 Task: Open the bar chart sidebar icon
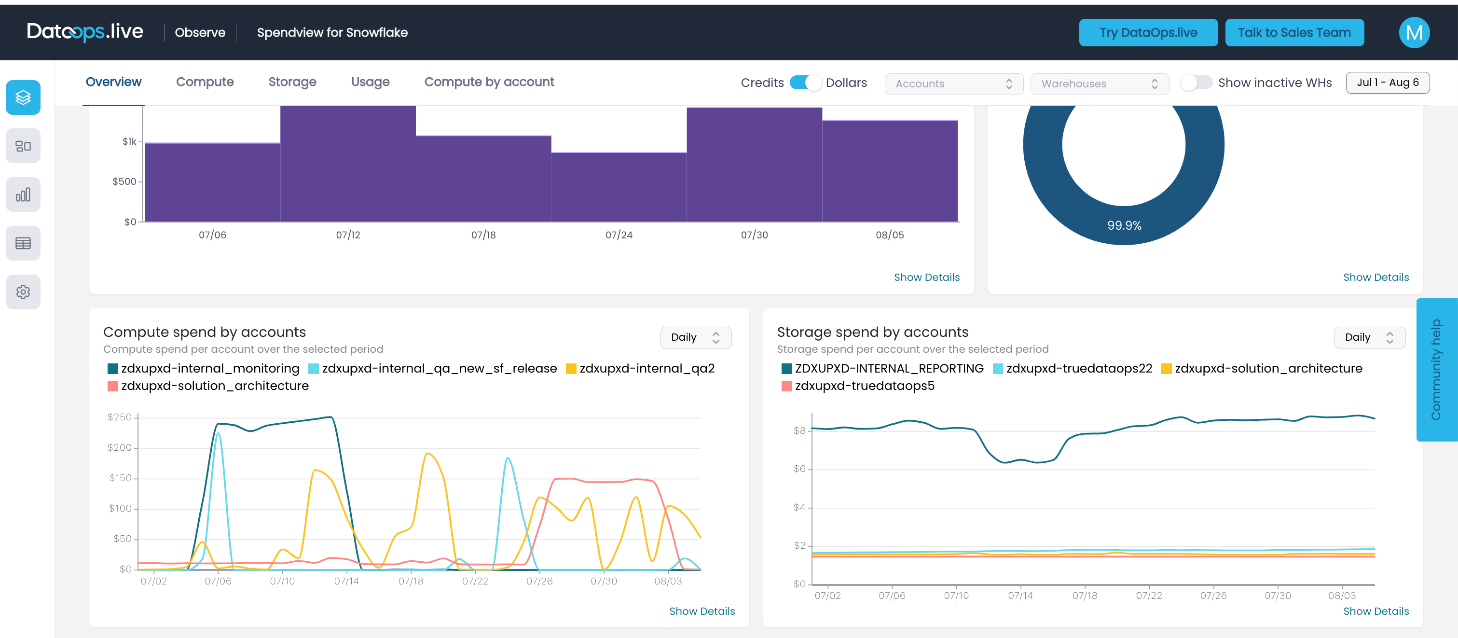point(23,194)
